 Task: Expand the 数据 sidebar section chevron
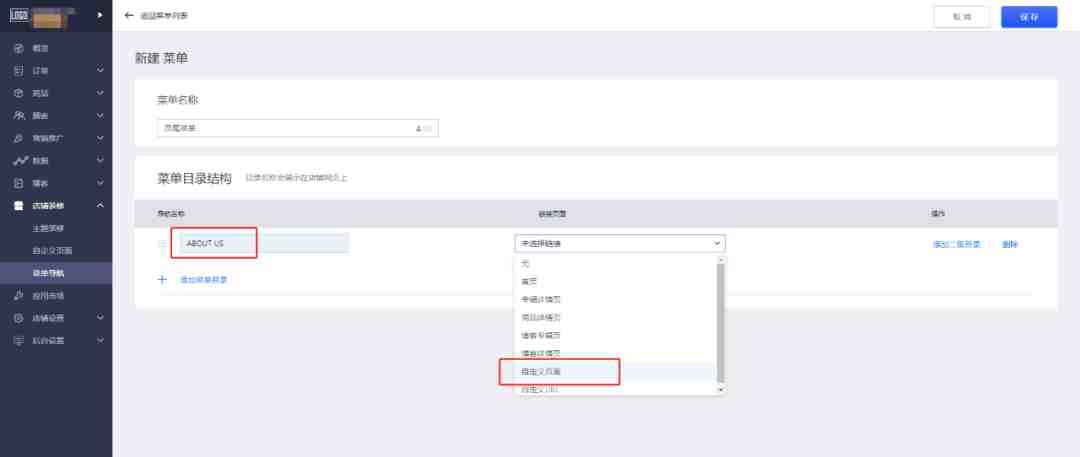(100, 161)
